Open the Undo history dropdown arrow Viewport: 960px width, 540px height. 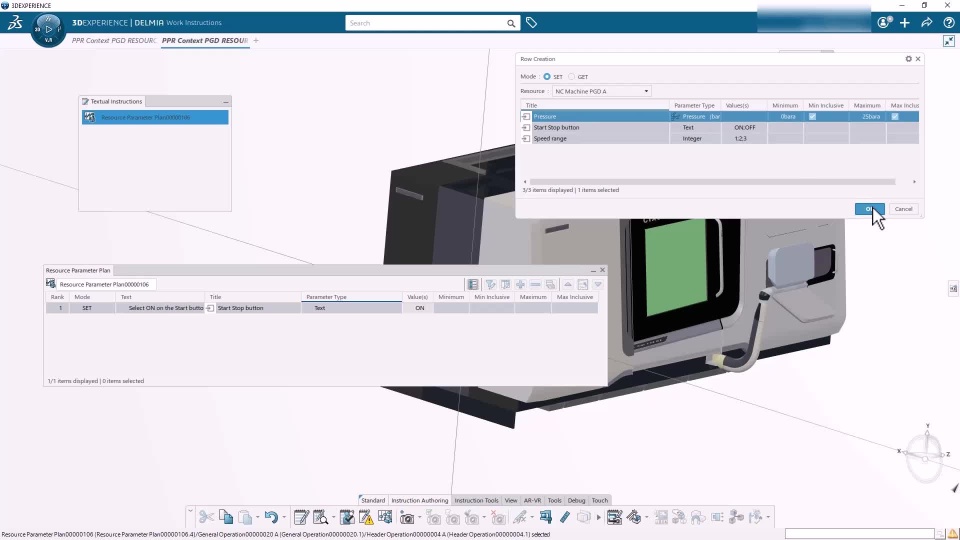tap(284, 517)
